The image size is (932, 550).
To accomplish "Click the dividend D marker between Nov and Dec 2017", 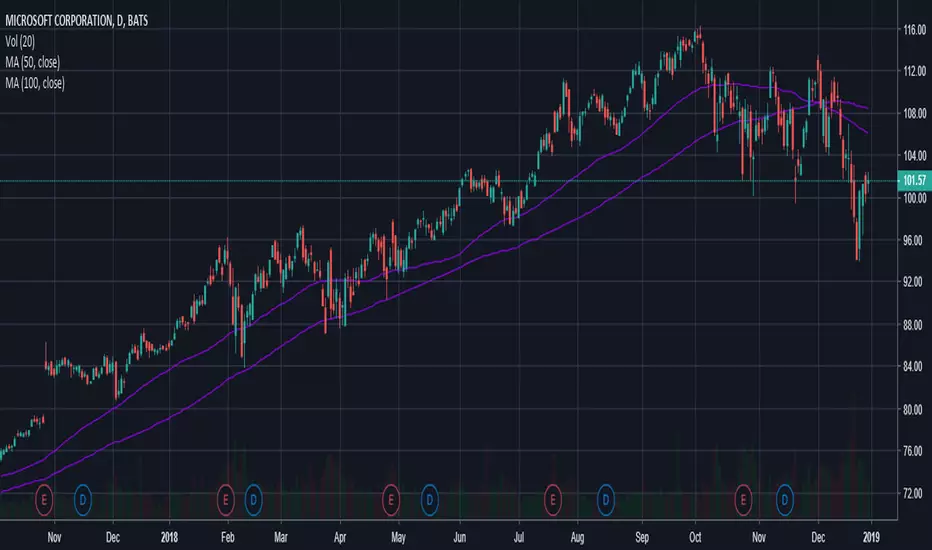I will (83, 500).
